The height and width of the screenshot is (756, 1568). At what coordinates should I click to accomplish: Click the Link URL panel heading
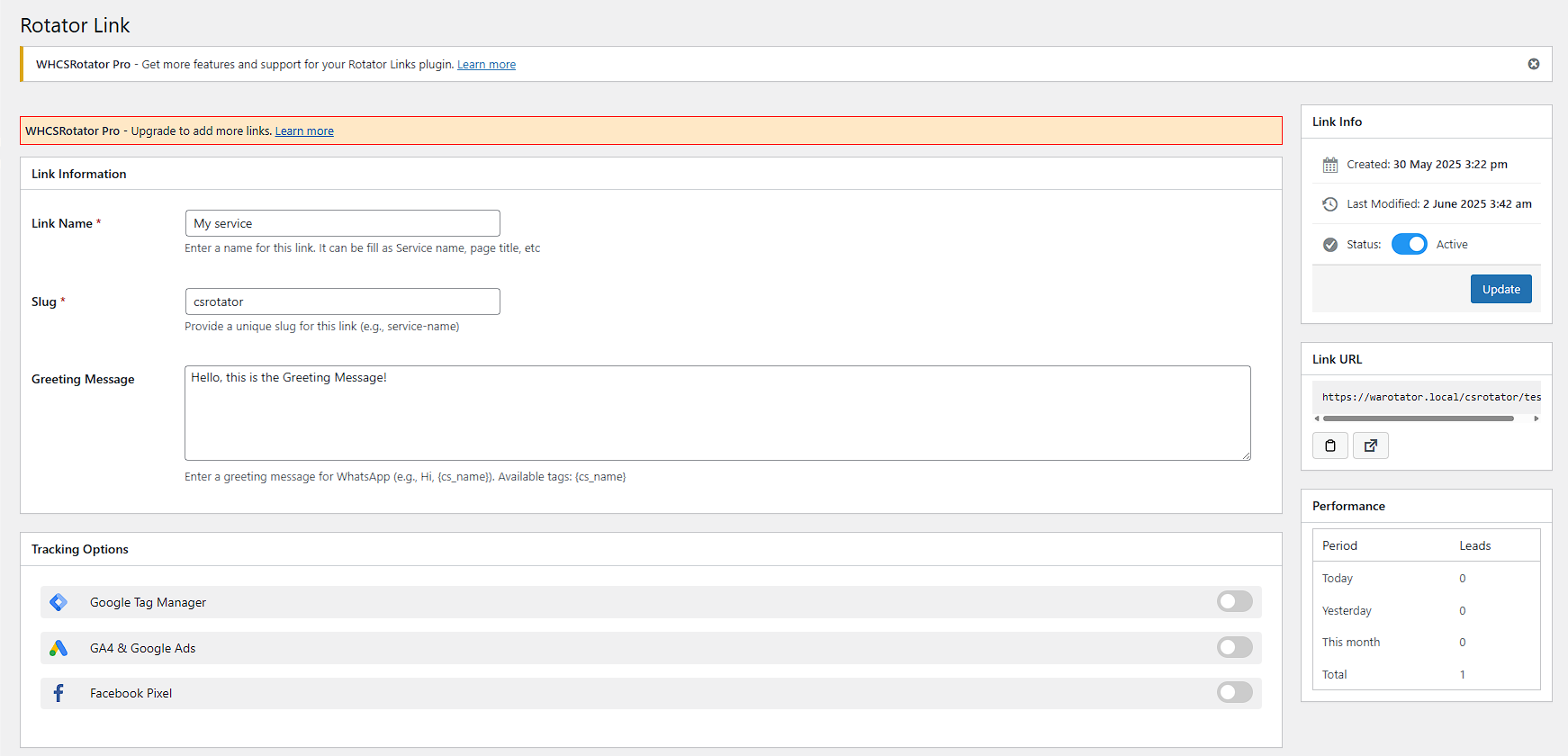[x=1337, y=359]
